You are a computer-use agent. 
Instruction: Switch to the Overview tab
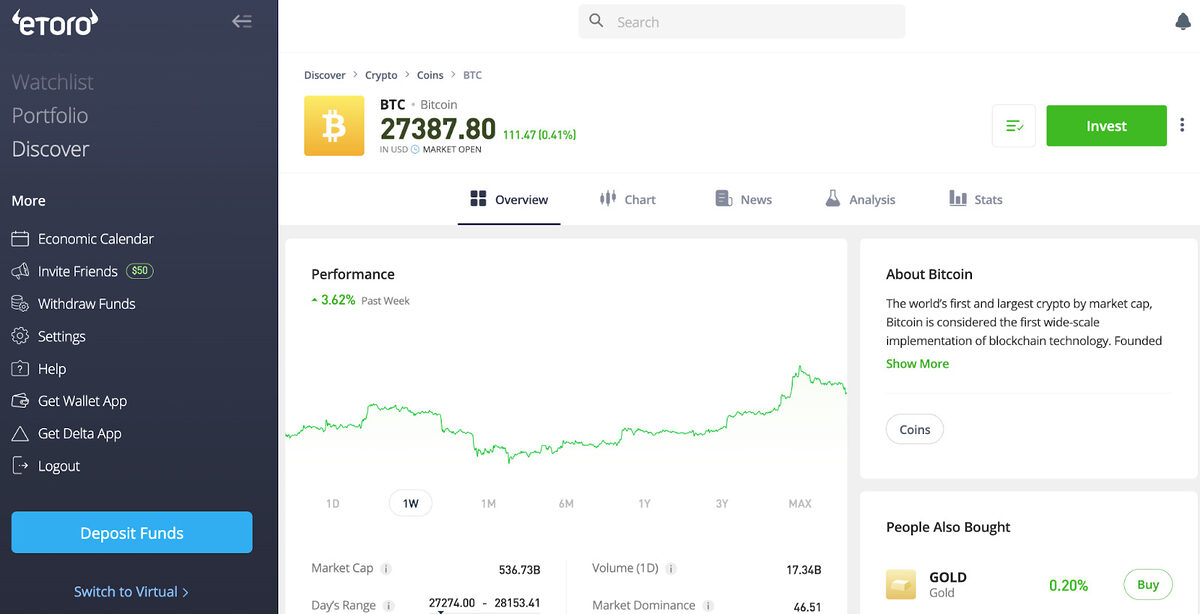coord(509,199)
